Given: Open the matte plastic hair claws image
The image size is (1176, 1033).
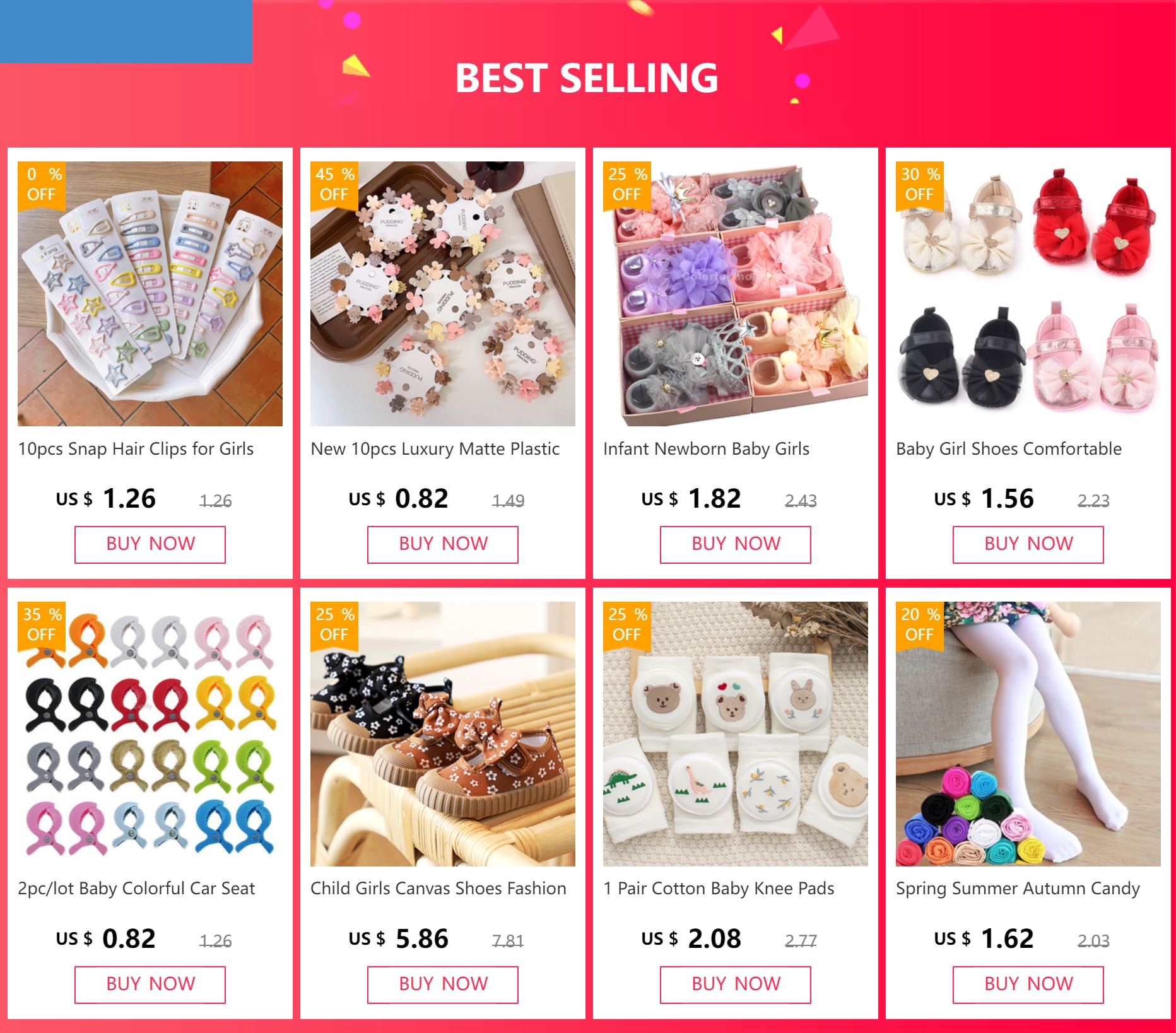Looking at the screenshot, I should tap(443, 294).
